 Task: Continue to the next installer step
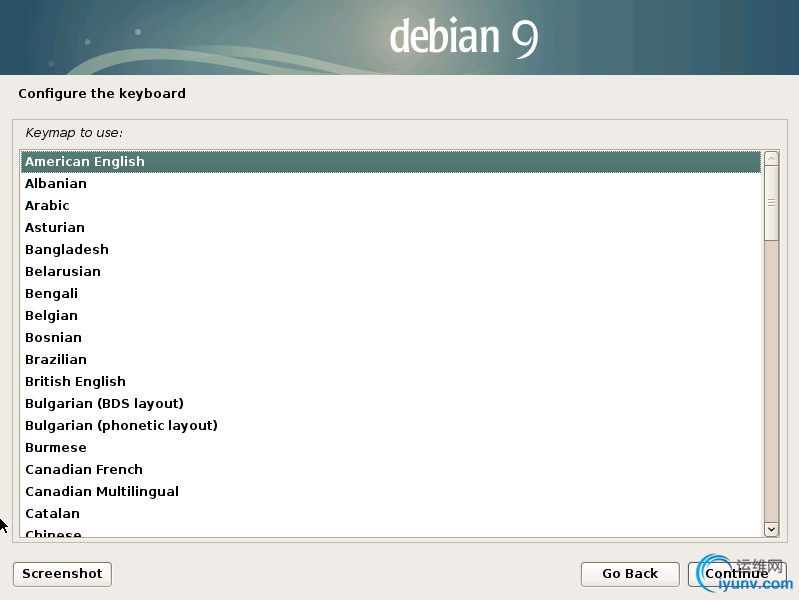coord(737,574)
